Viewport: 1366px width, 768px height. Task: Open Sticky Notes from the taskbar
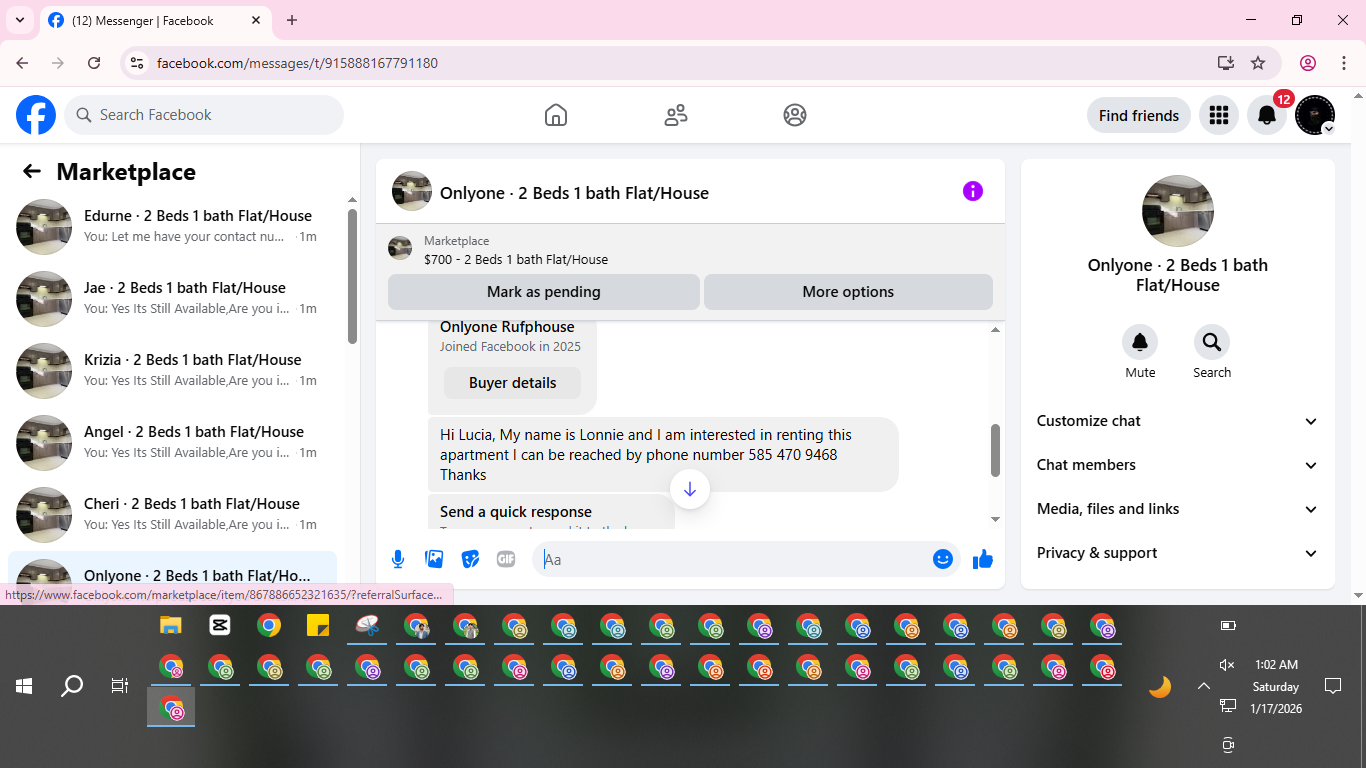318,626
